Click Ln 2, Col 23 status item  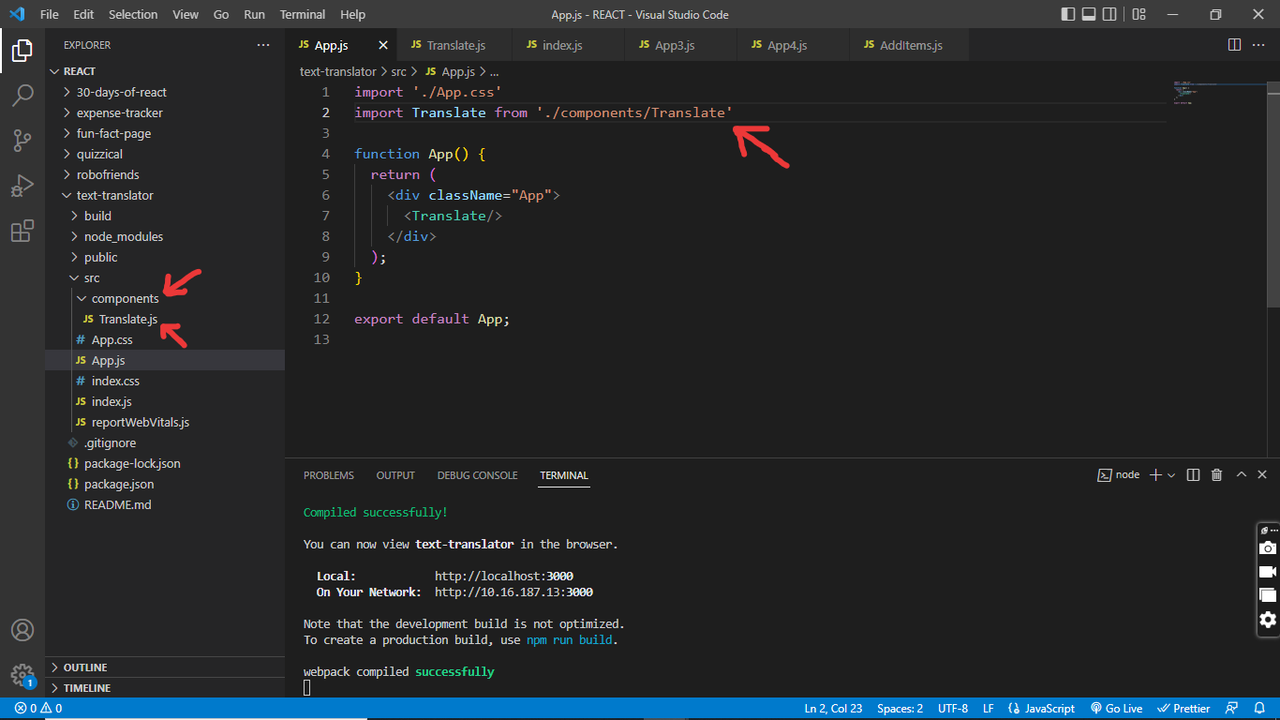(x=833, y=708)
